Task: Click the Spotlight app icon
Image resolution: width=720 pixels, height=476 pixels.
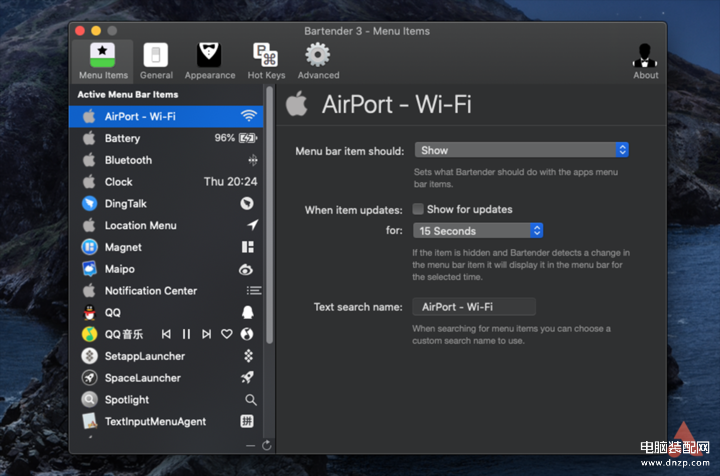Action: point(90,399)
